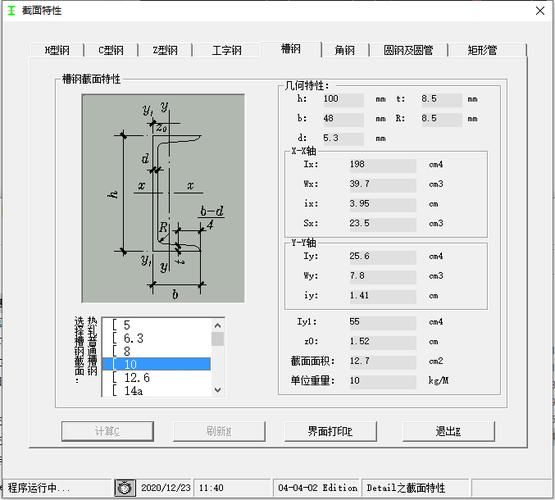Click the 04-04-02 Edition status text
Screen dimensions: 555x500
click(x=317, y=488)
